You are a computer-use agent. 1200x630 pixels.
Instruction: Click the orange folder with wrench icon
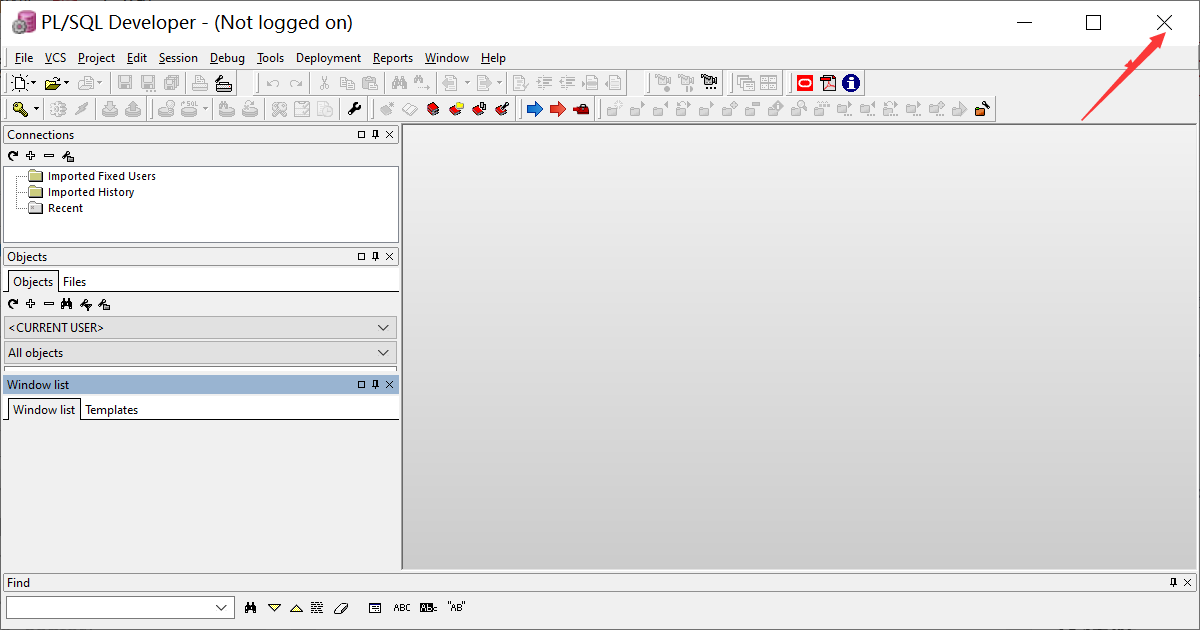pyautogui.click(x=983, y=109)
